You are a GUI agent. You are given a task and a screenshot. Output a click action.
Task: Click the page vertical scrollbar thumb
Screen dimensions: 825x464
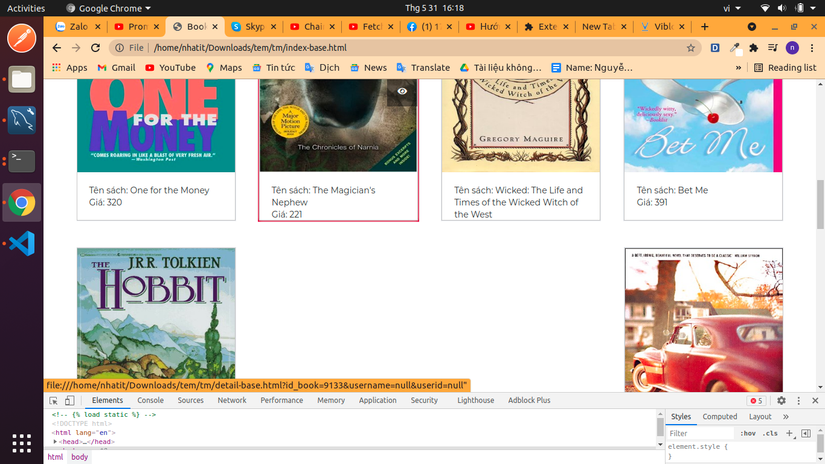[820, 204]
